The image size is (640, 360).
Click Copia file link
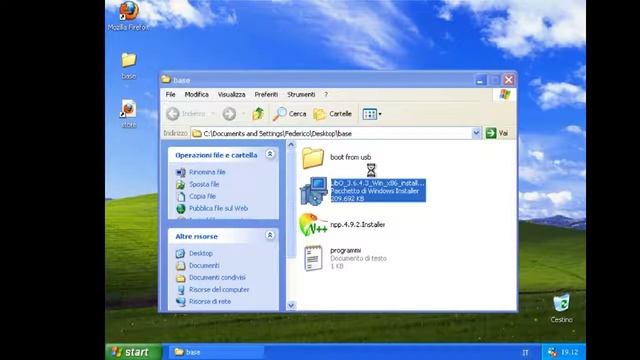coord(202,196)
